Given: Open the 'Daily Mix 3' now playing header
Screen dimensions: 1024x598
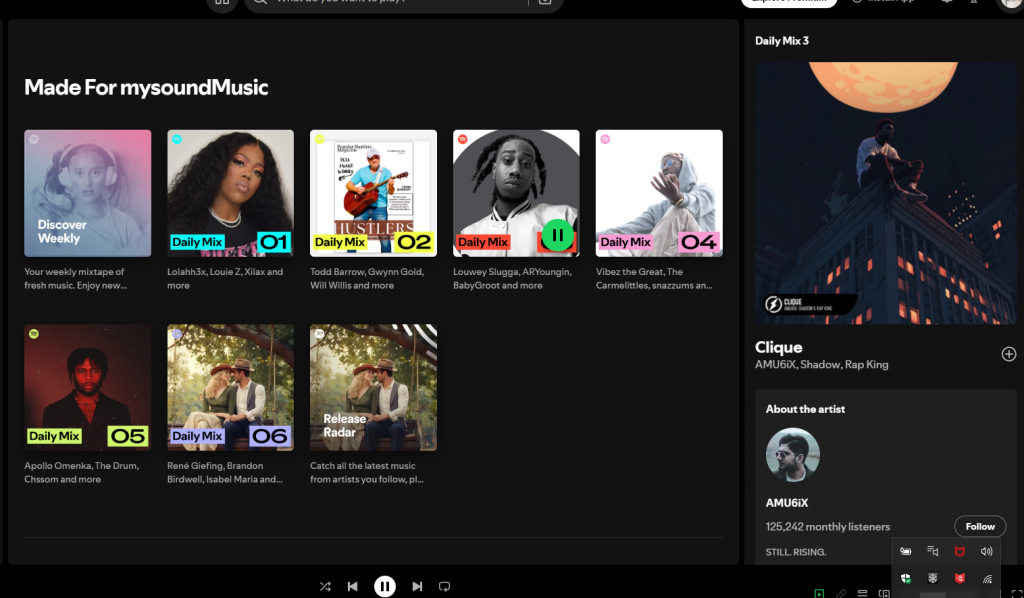Looking at the screenshot, I should [782, 40].
